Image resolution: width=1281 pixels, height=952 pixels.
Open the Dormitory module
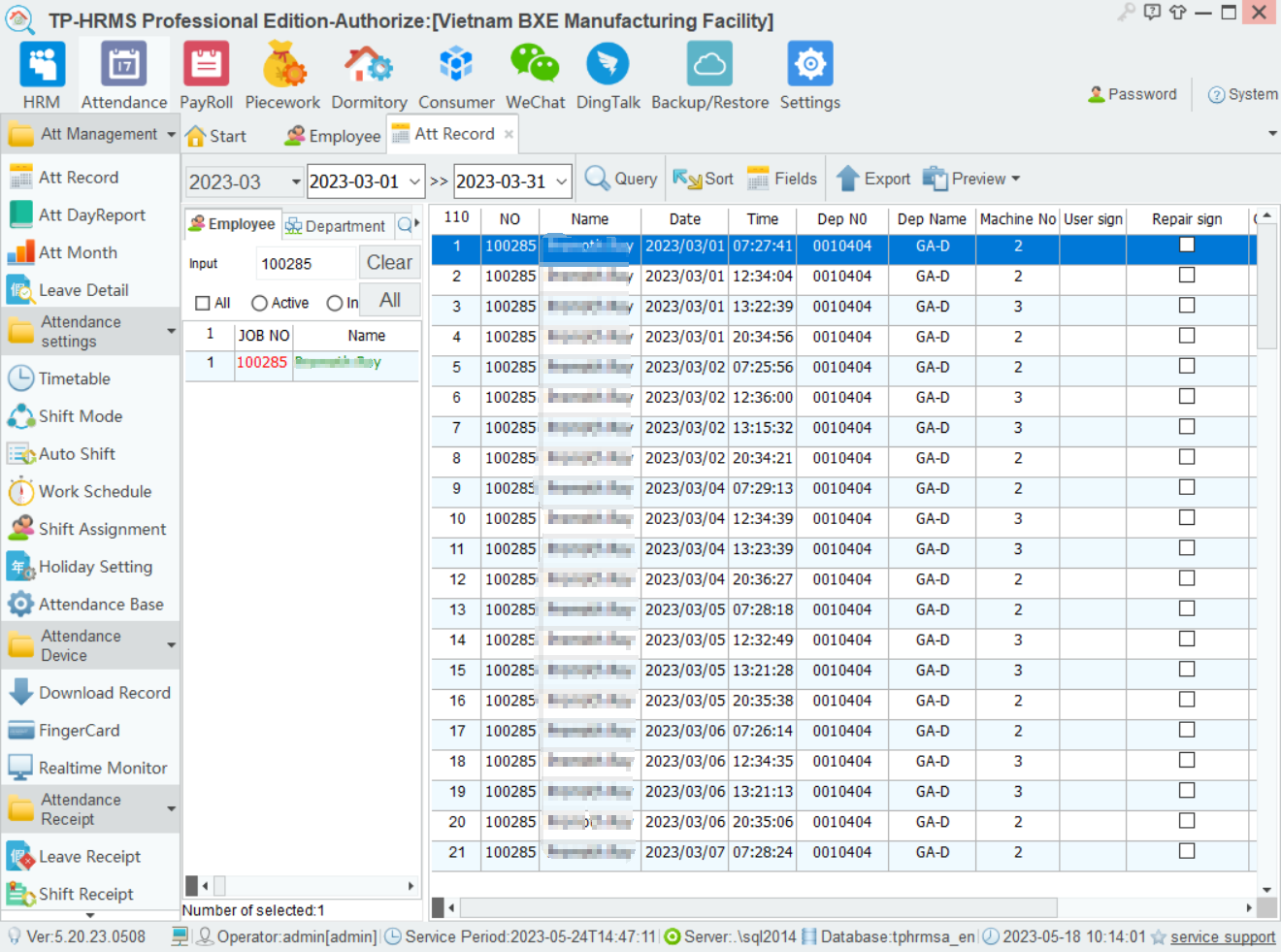[369, 76]
